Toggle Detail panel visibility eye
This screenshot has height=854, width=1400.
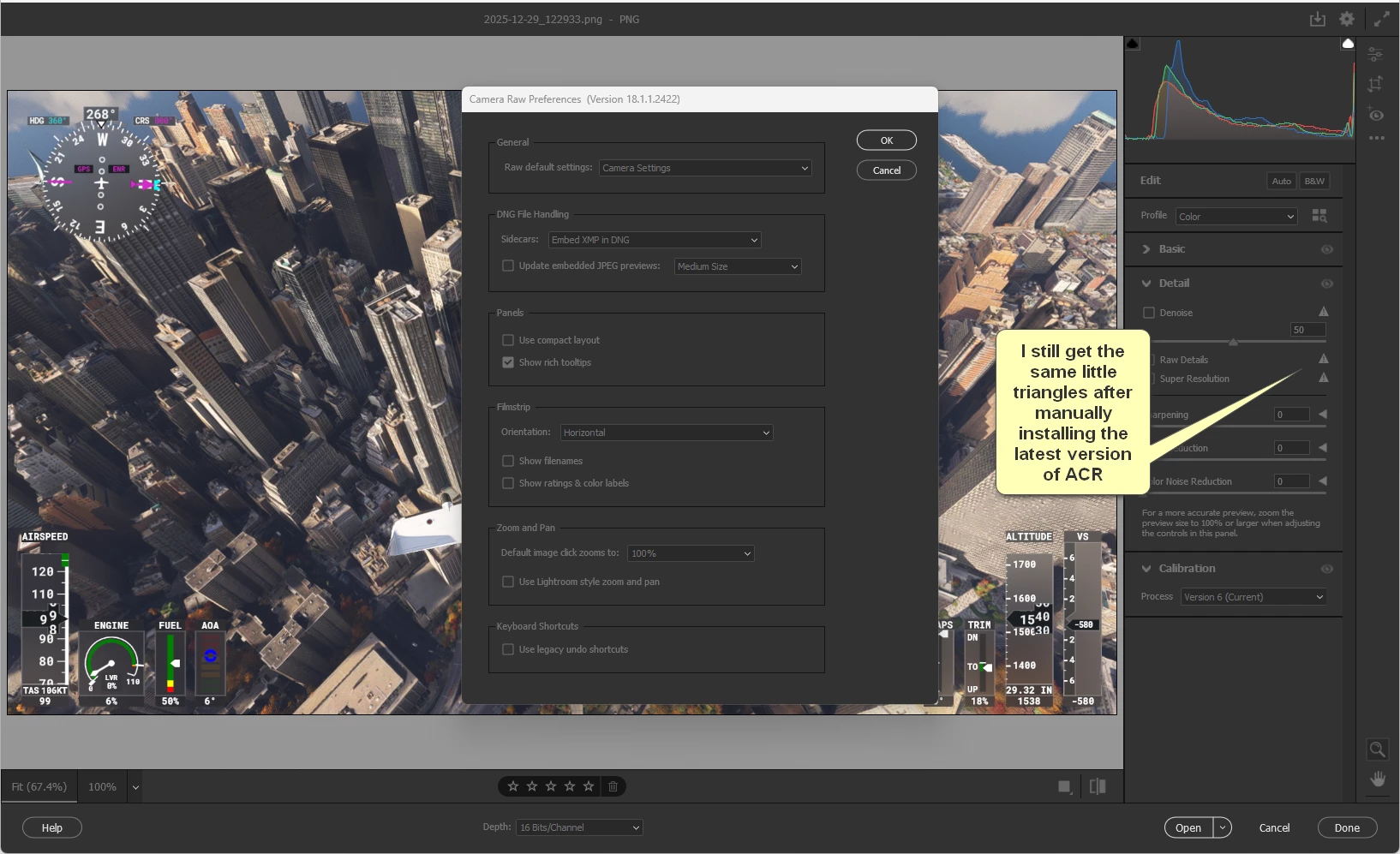tap(1327, 284)
